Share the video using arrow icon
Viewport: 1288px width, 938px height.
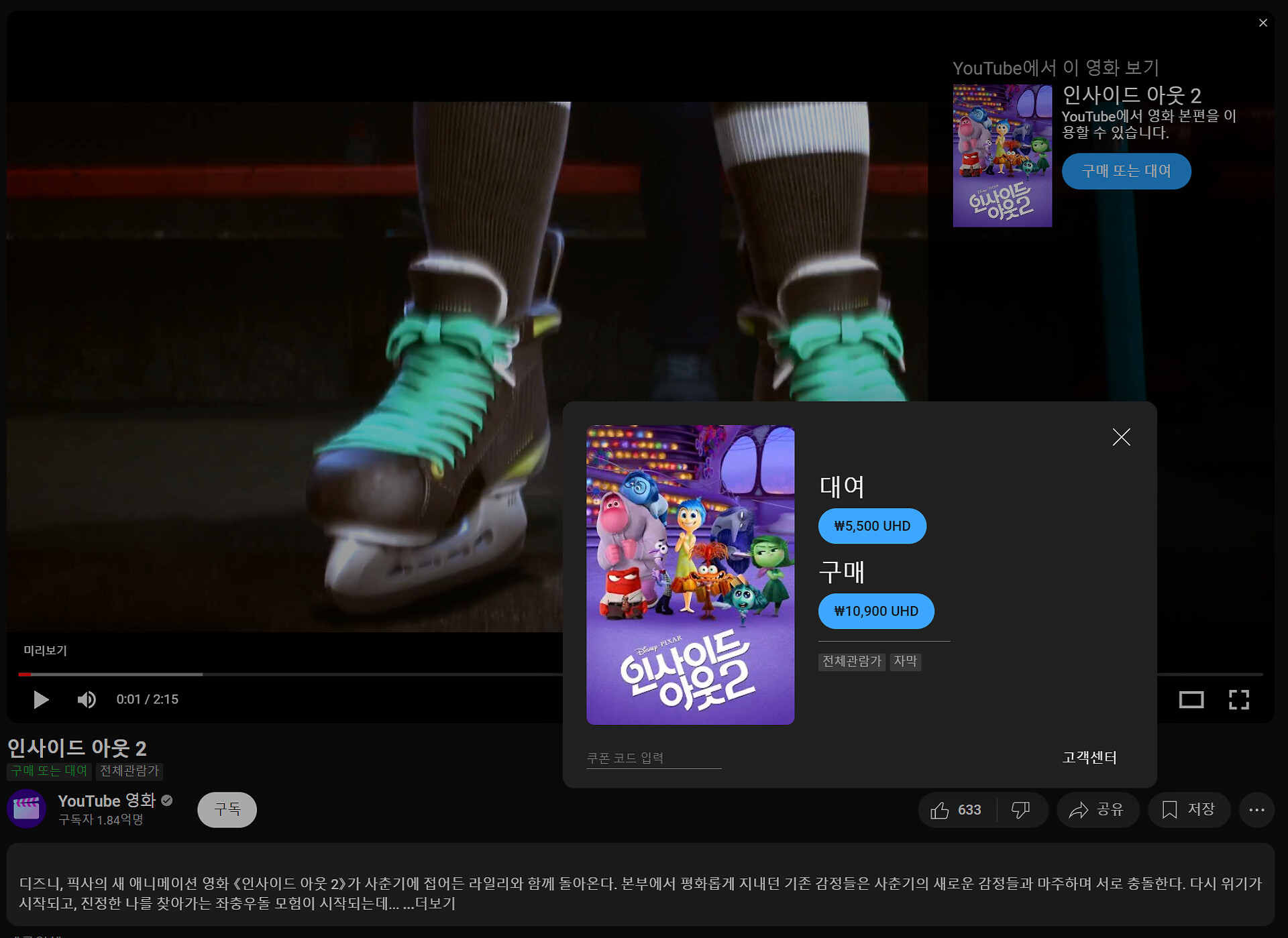click(1097, 810)
